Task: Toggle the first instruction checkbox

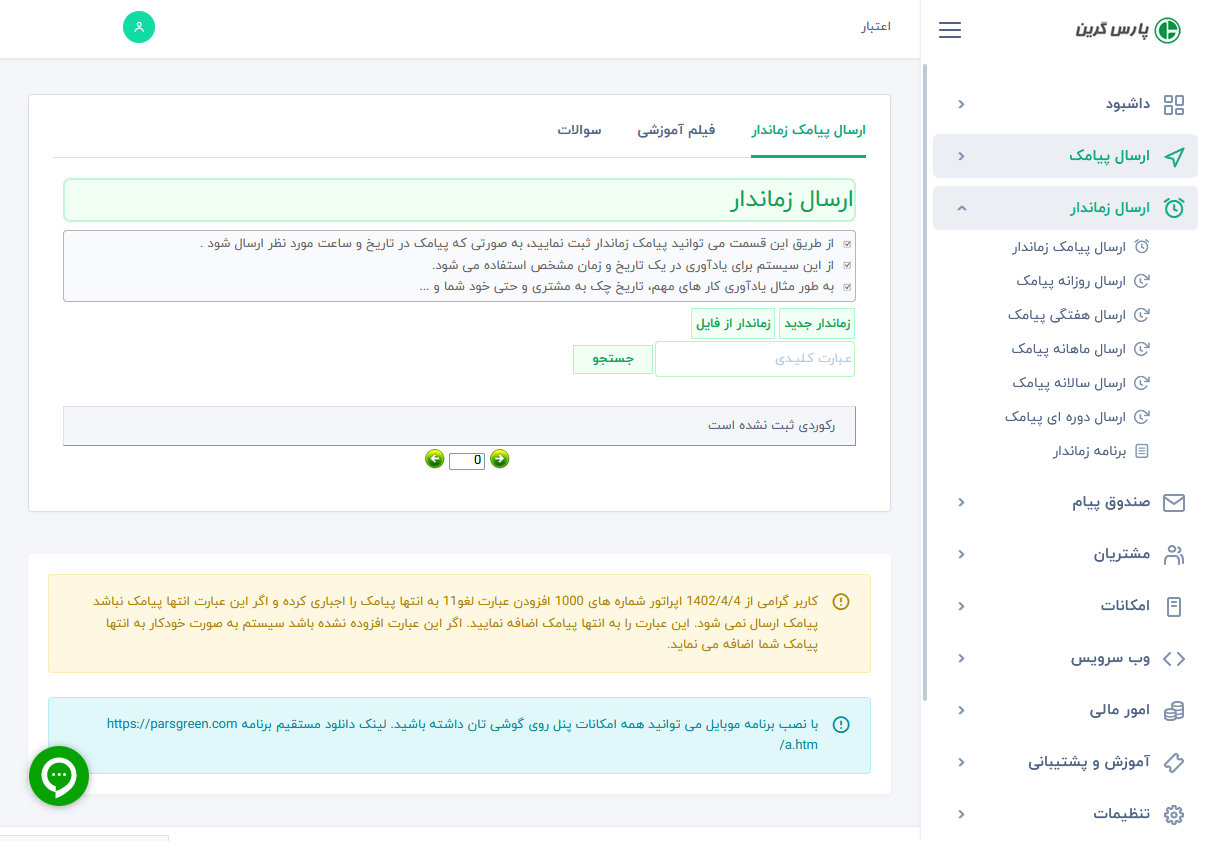Action: point(849,242)
